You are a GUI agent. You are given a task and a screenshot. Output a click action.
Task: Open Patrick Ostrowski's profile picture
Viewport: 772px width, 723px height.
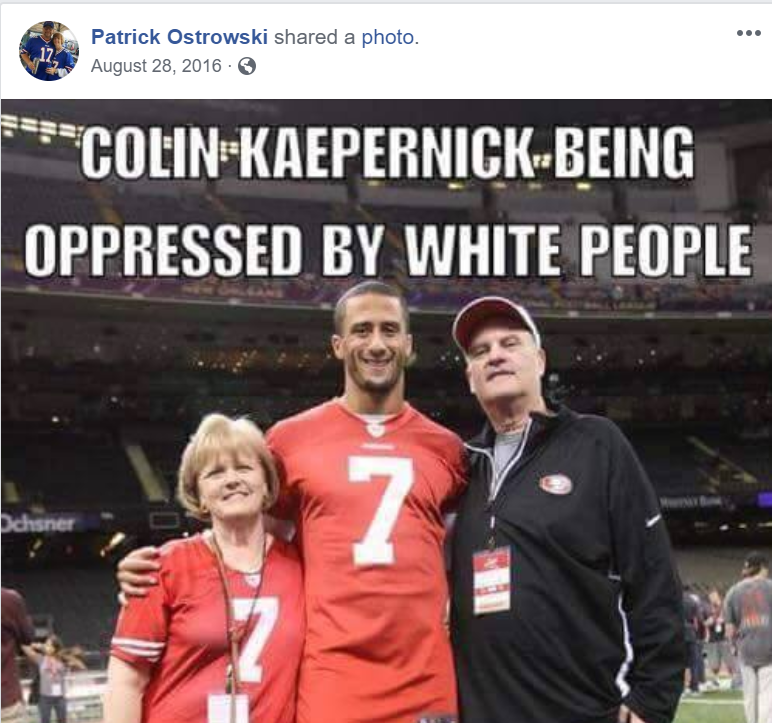coord(49,51)
